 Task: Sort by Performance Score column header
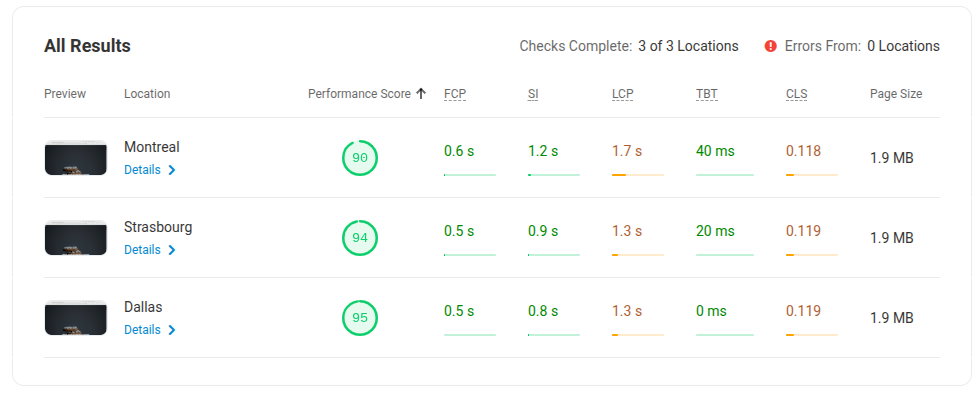coord(359,94)
